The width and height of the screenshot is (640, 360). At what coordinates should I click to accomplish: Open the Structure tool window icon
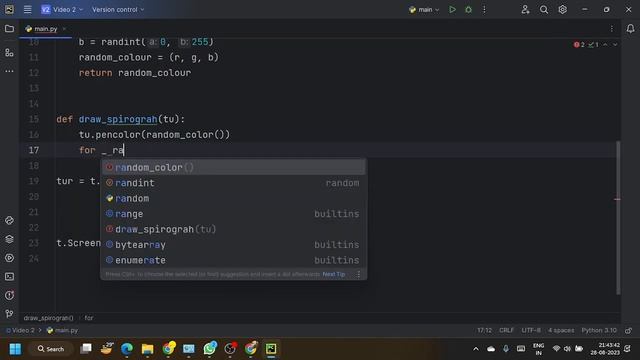pos(9,53)
